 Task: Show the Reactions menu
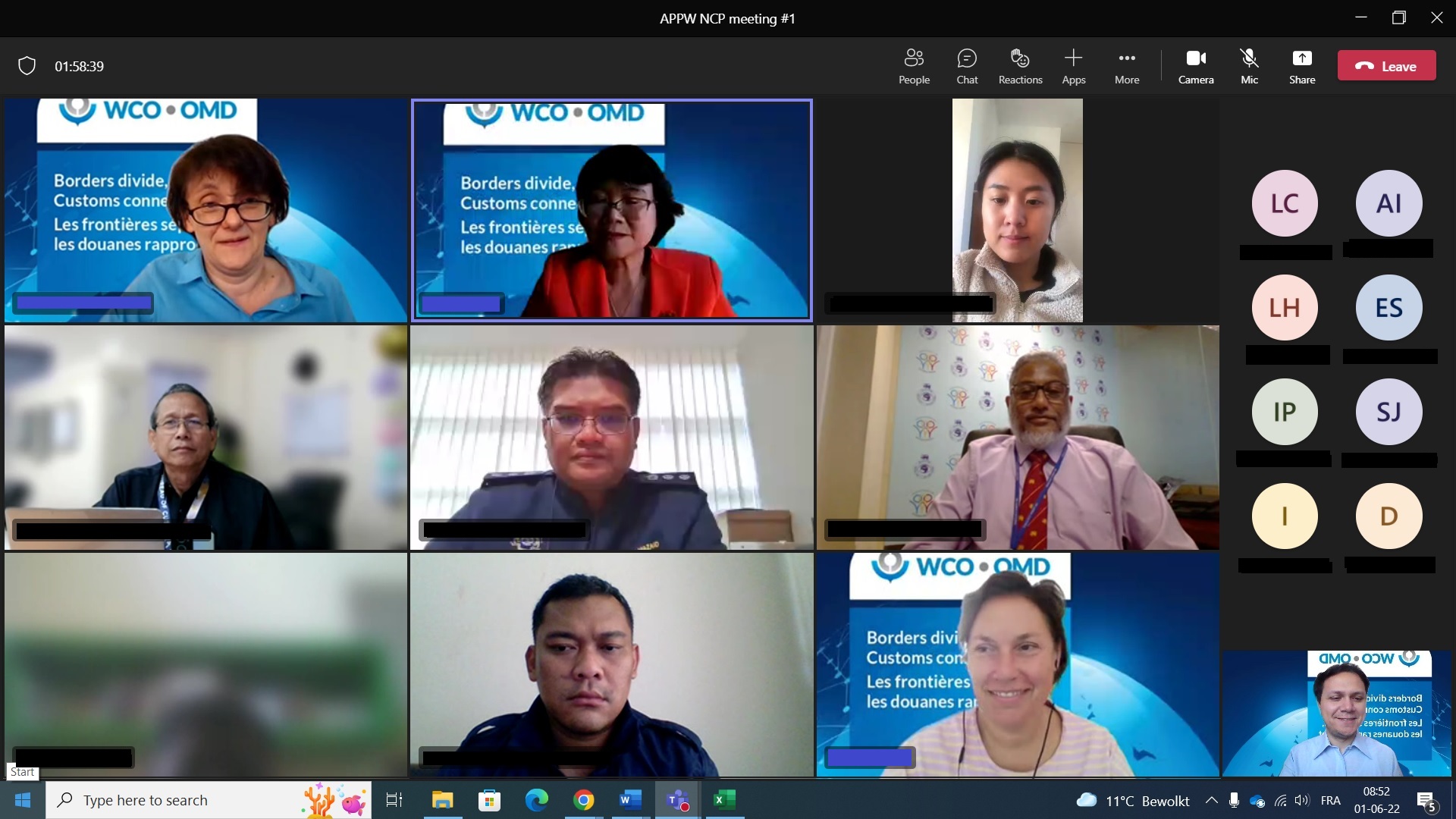pyautogui.click(x=1020, y=67)
